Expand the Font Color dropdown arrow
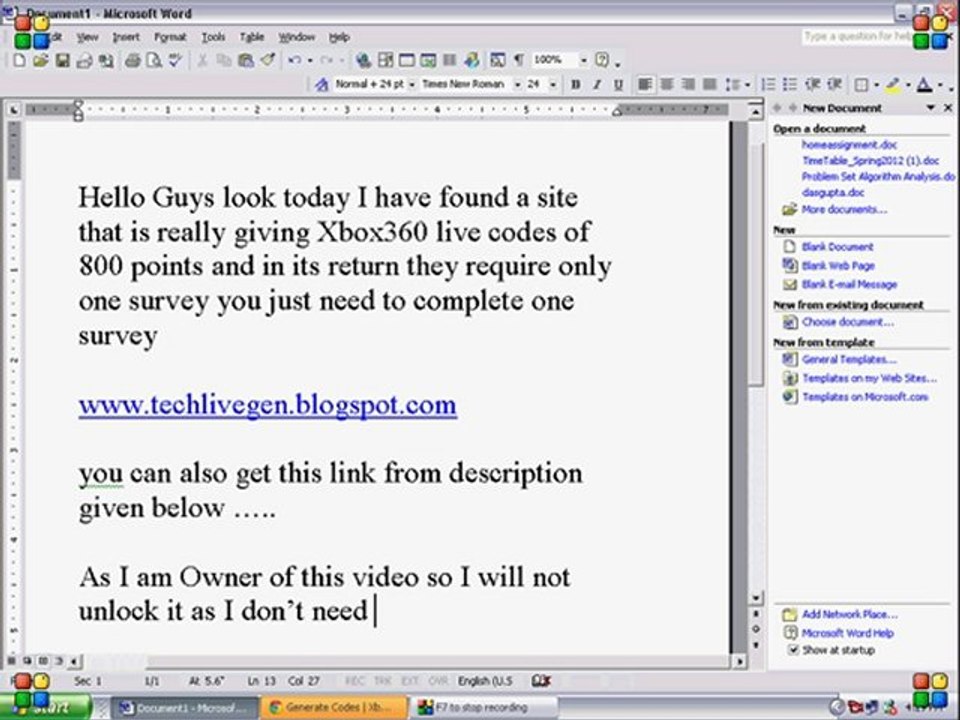The width and height of the screenshot is (960, 720). coord(940,84)
